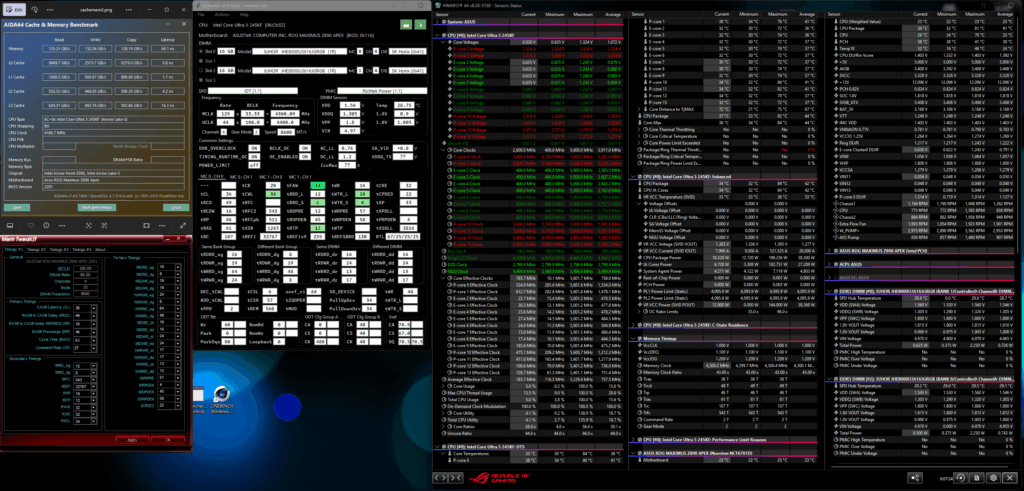The height and width of the screenshot is (491, 1024).
Task: Open the File menu in the memory info tool
Action: click(x=201, y=14)
